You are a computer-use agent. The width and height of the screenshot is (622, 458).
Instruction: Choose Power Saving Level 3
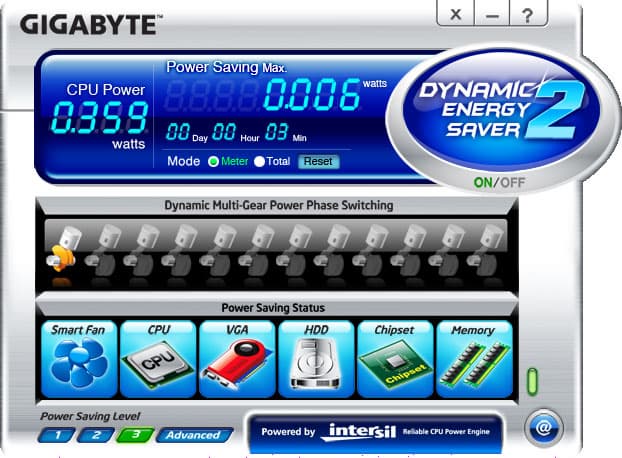[135, 435]
